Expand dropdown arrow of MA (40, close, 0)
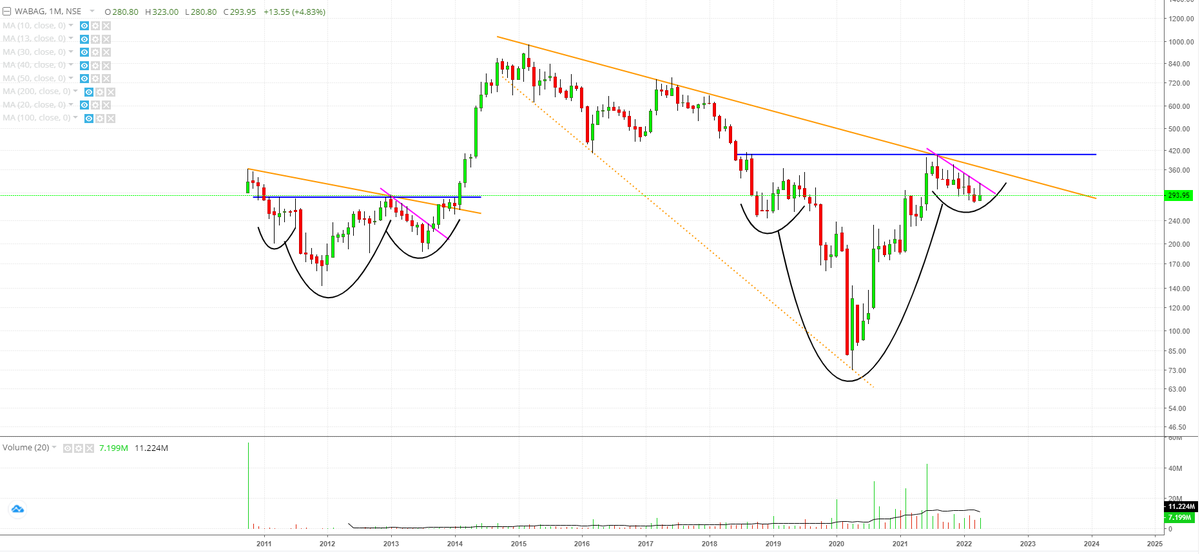Image resolution: width=1200 pixels, height=554 pixels. (x=71, y=64)
